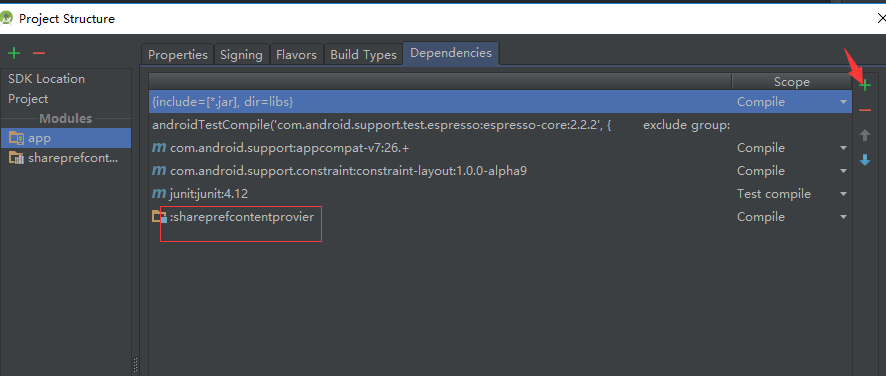
Task: Close the Project Structure dialog
Action: (881, 19)
